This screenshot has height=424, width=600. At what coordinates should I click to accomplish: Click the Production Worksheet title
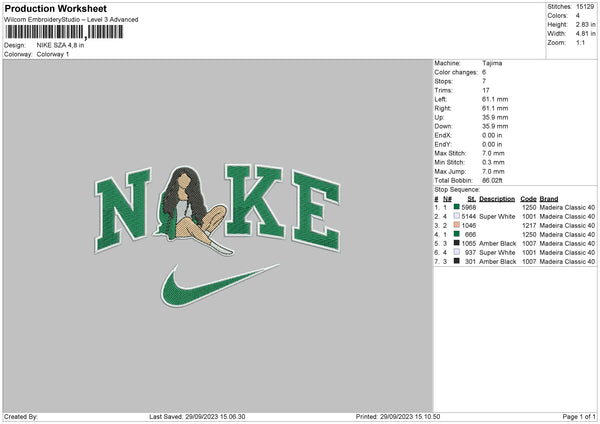[x=47, y=8]
